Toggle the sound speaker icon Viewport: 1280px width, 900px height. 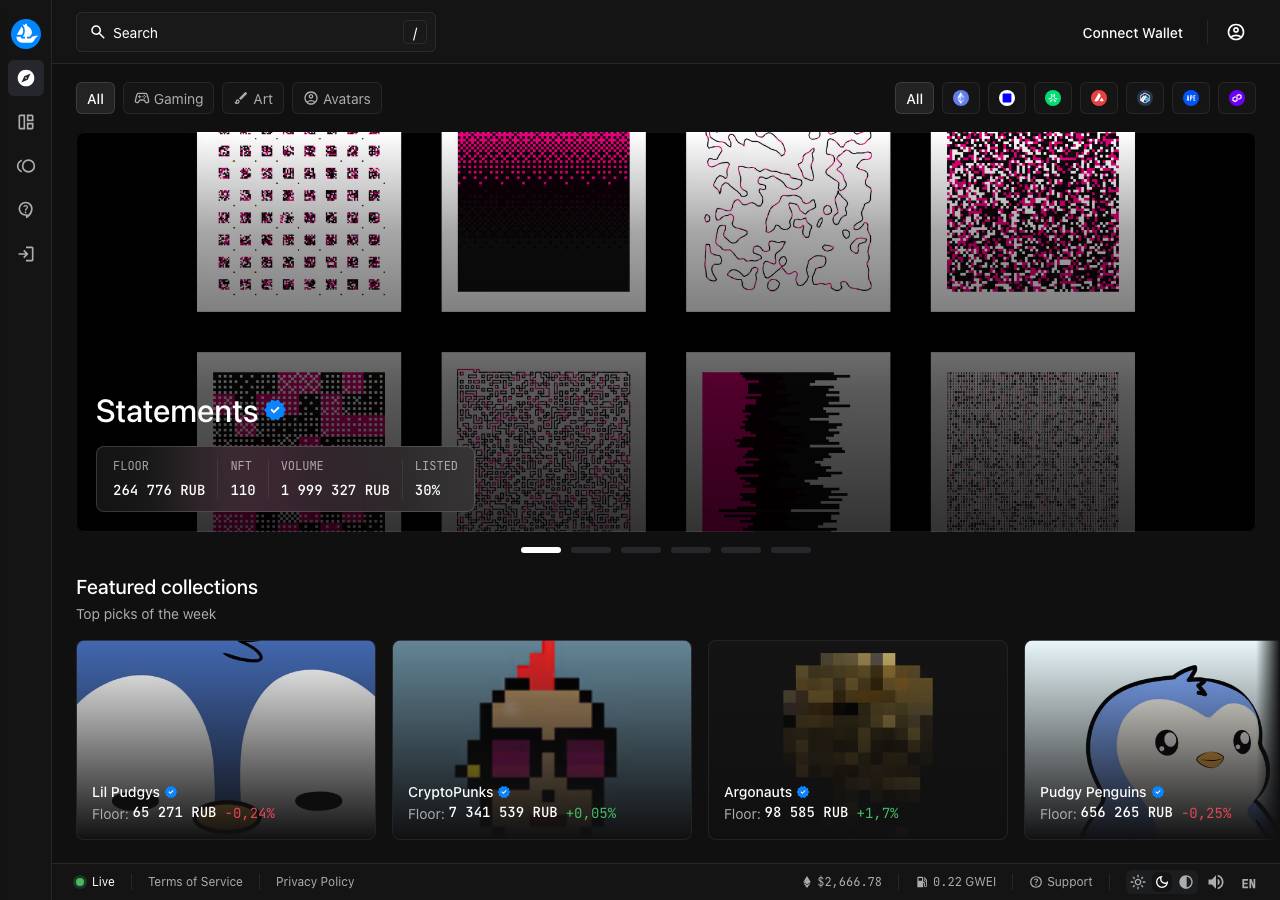pos(1216,882)
